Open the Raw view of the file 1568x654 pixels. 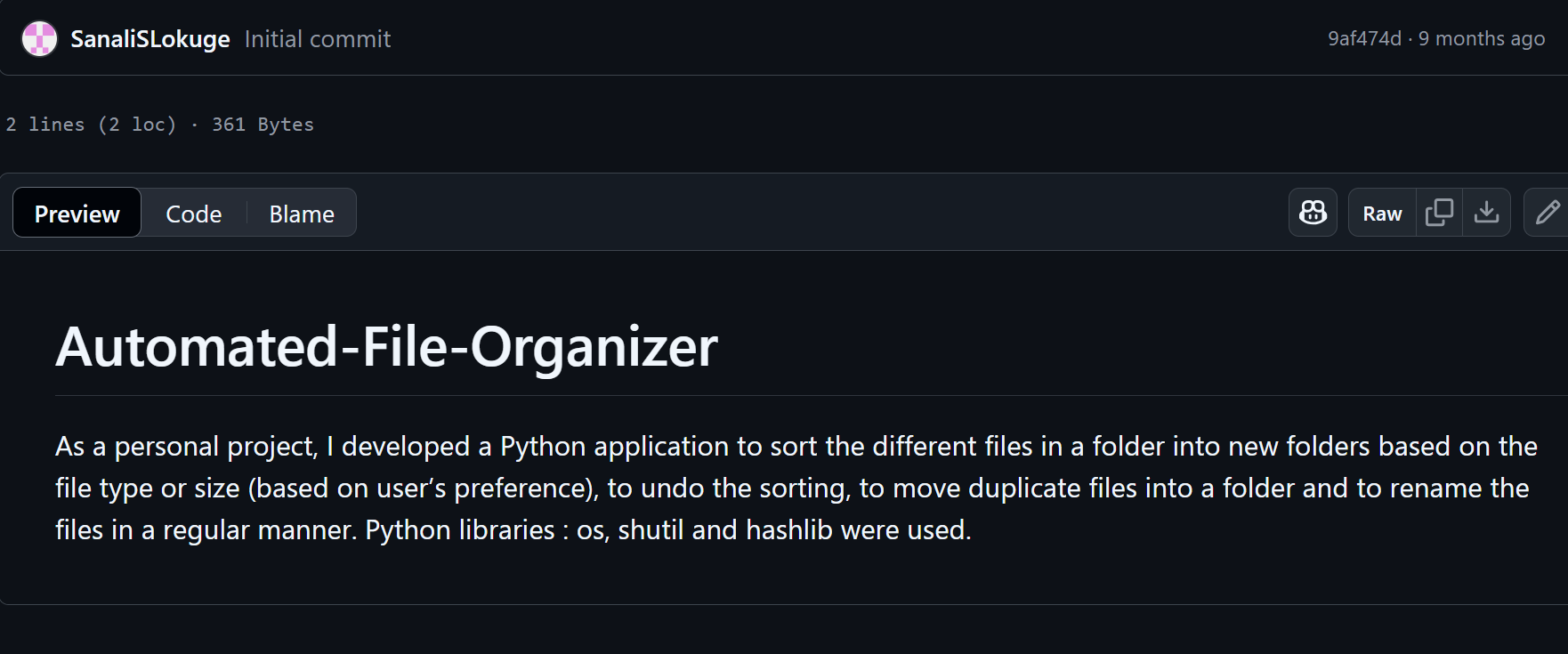click(1380, 213)
